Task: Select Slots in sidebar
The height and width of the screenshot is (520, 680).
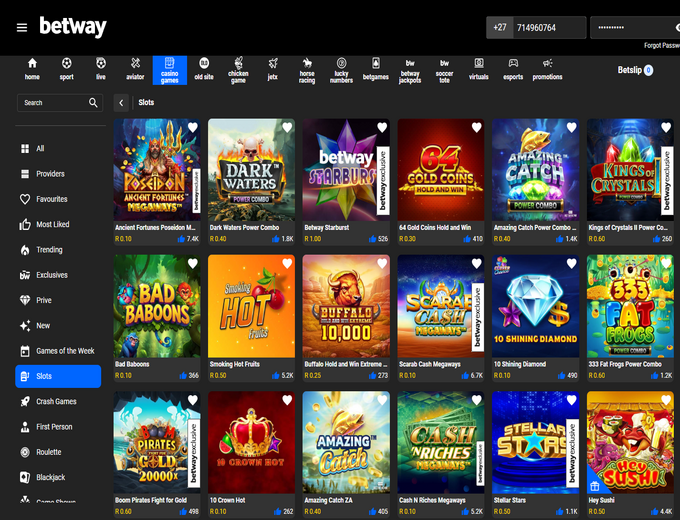Action: (x=58, y=376)
